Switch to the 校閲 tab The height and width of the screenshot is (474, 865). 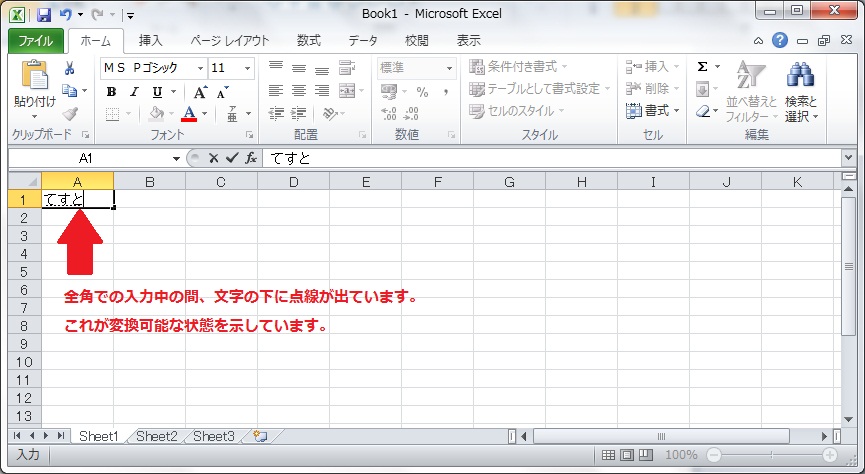[x=417, y=41]
